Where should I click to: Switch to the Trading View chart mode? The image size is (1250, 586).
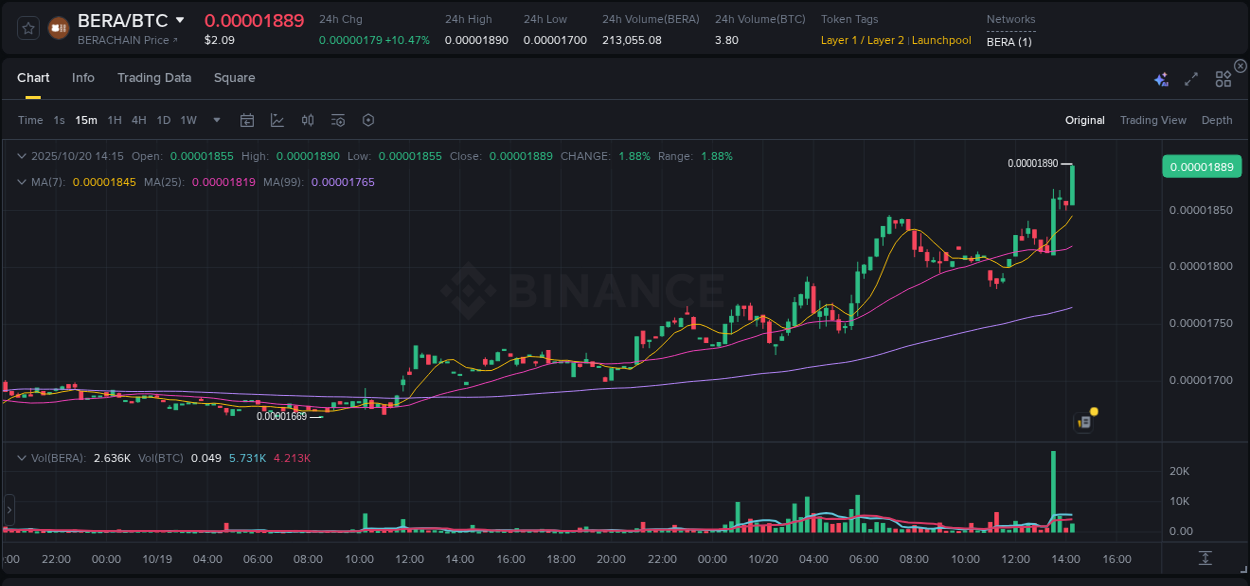coord(1152,120)
